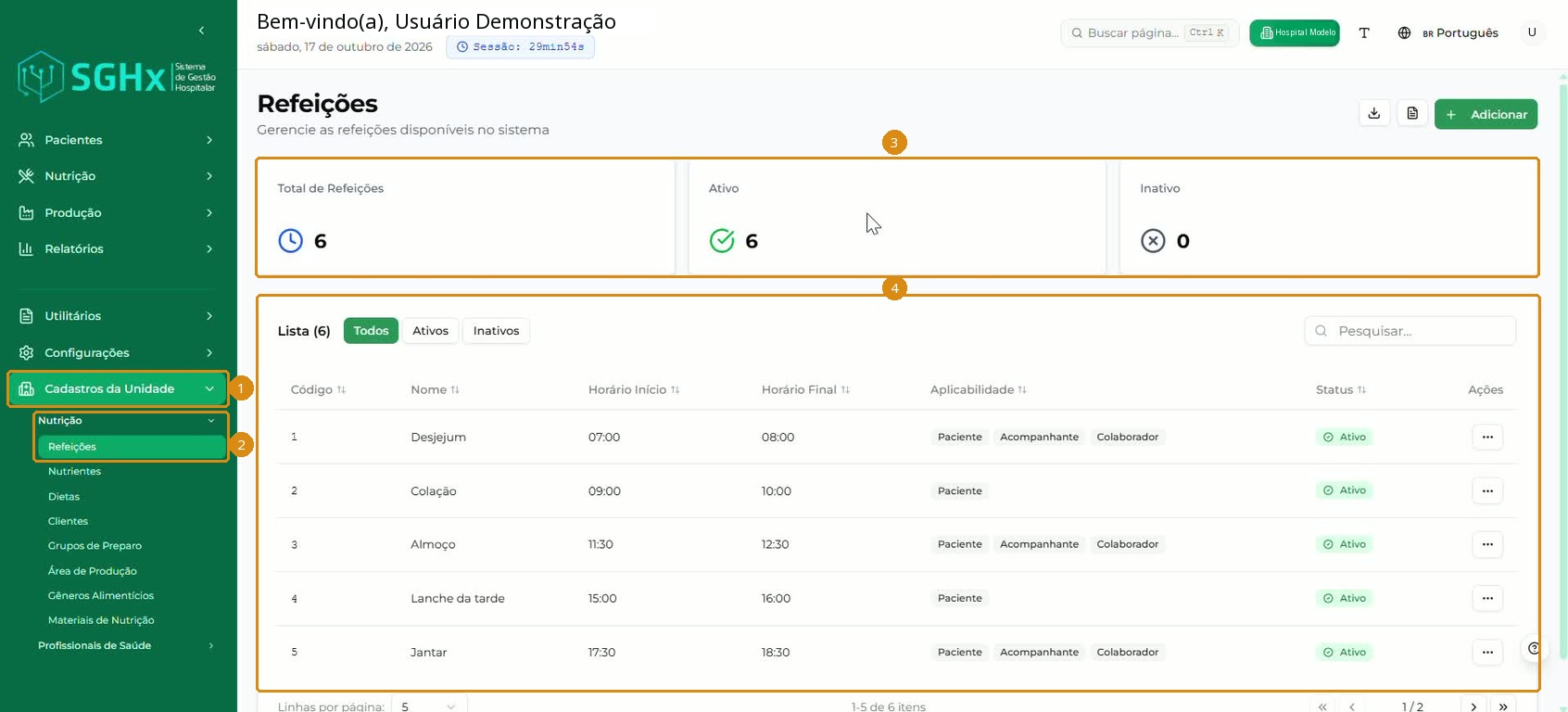This screenshot has height=712, width=1568.
Task: Open the rows per page dropdown
Action: click(429, 706)
